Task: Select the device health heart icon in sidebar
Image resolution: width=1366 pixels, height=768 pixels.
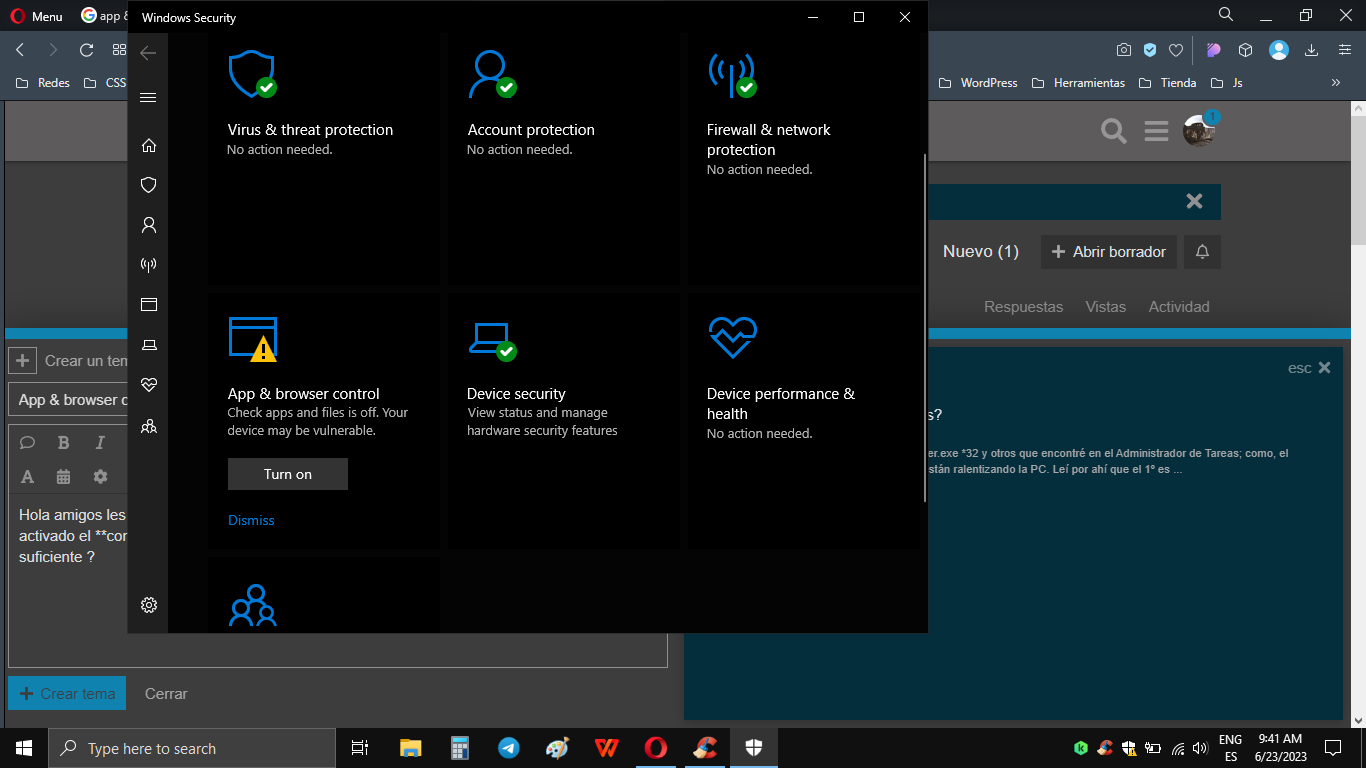Action: [148, 385]
